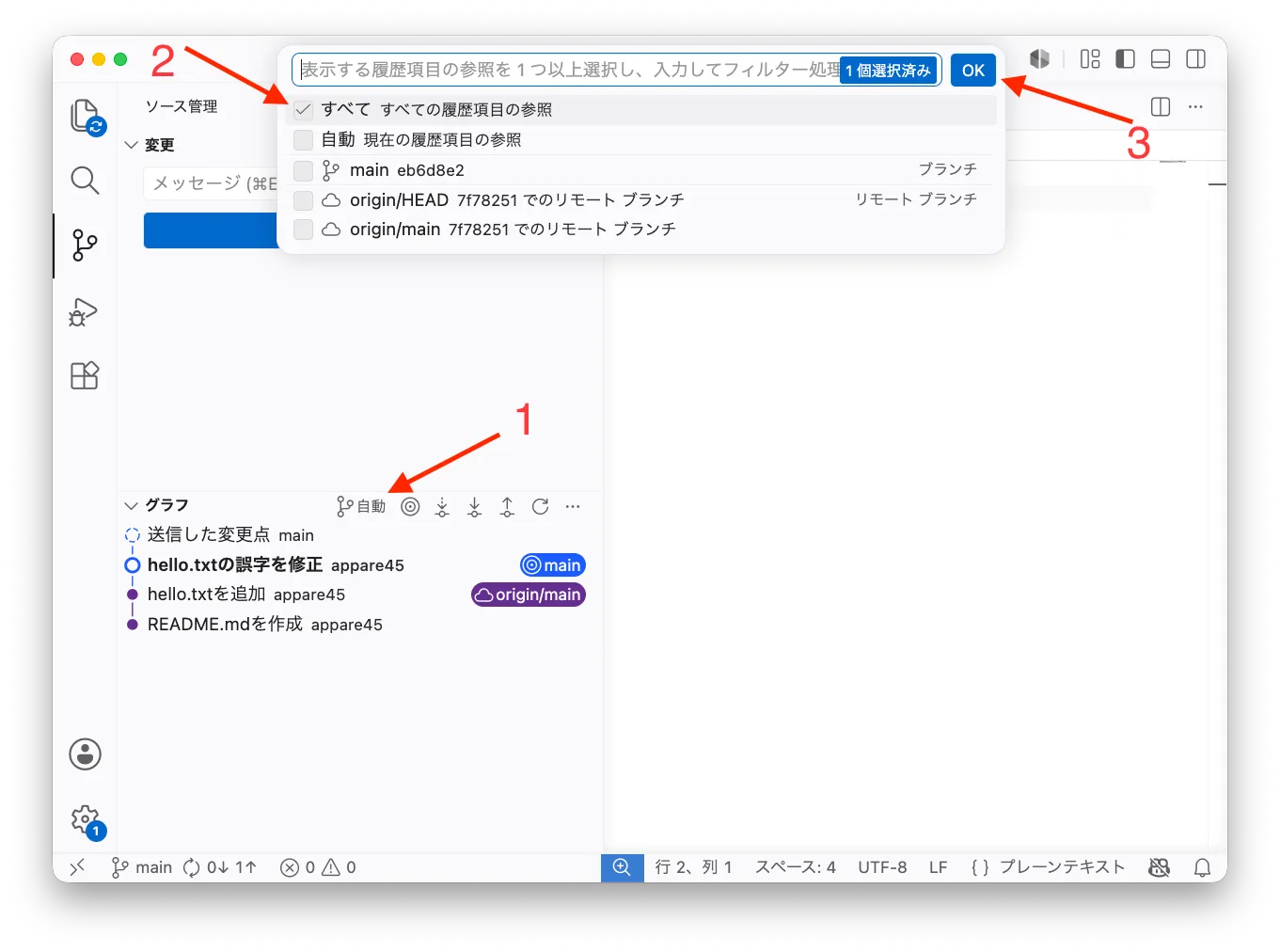This screenshot has width=1280, height=952.
Task: Click main branch in status bar
Action: point(142,867)
